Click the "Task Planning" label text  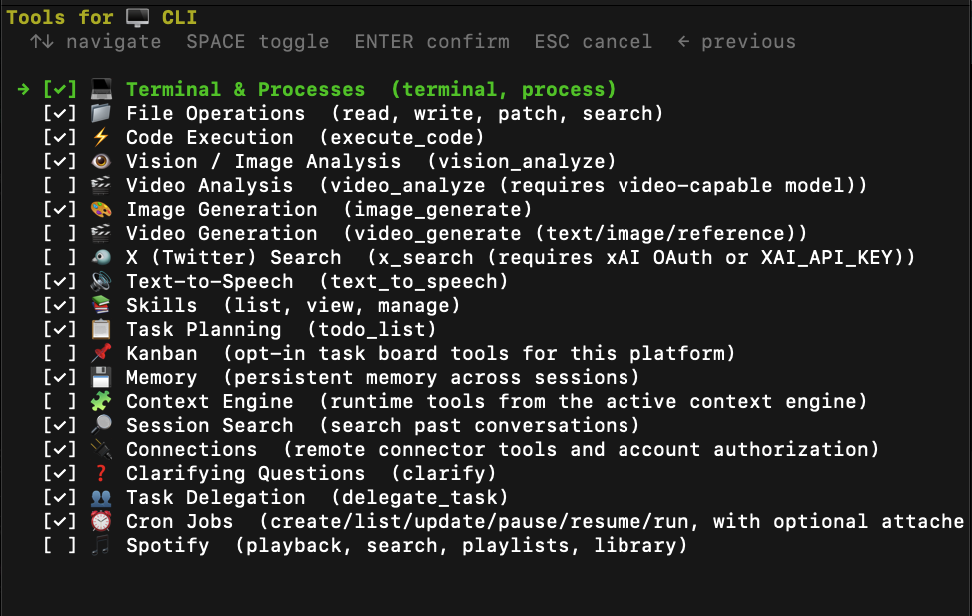[204, 329]
